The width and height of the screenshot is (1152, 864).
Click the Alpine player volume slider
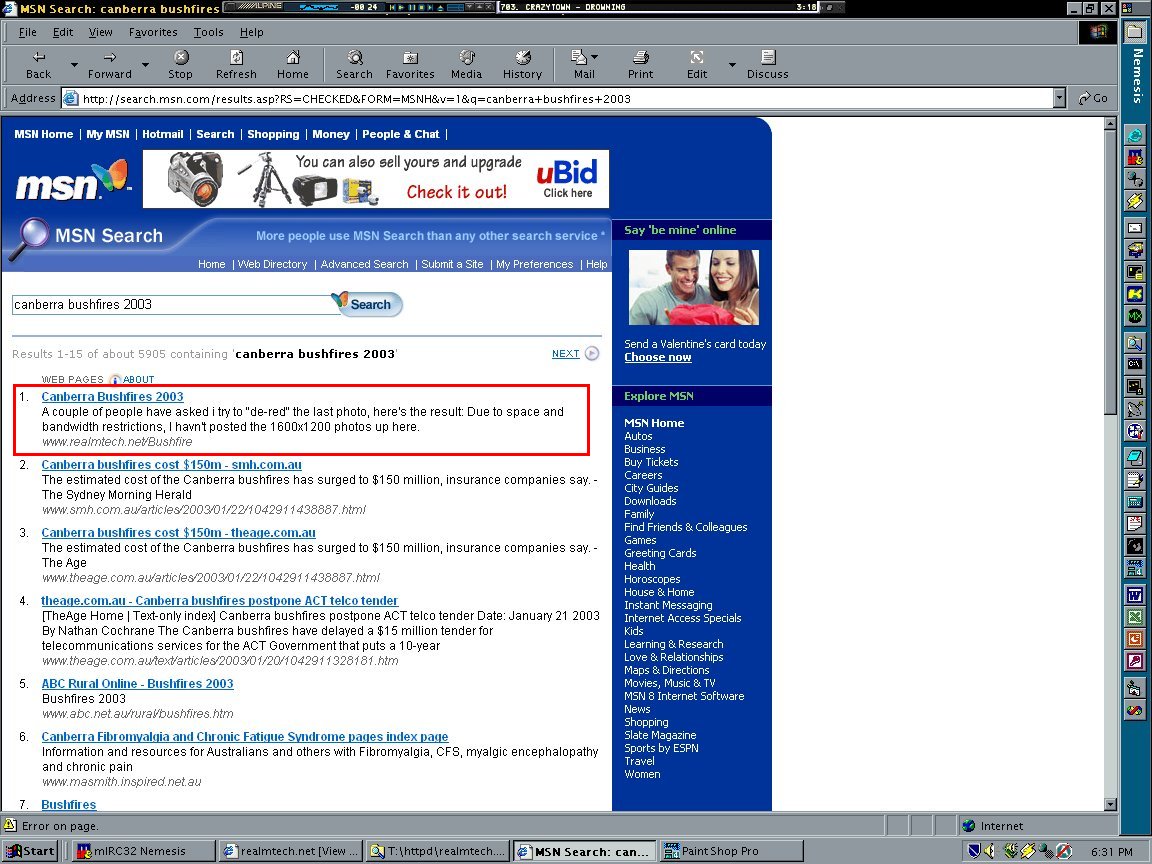456,7
